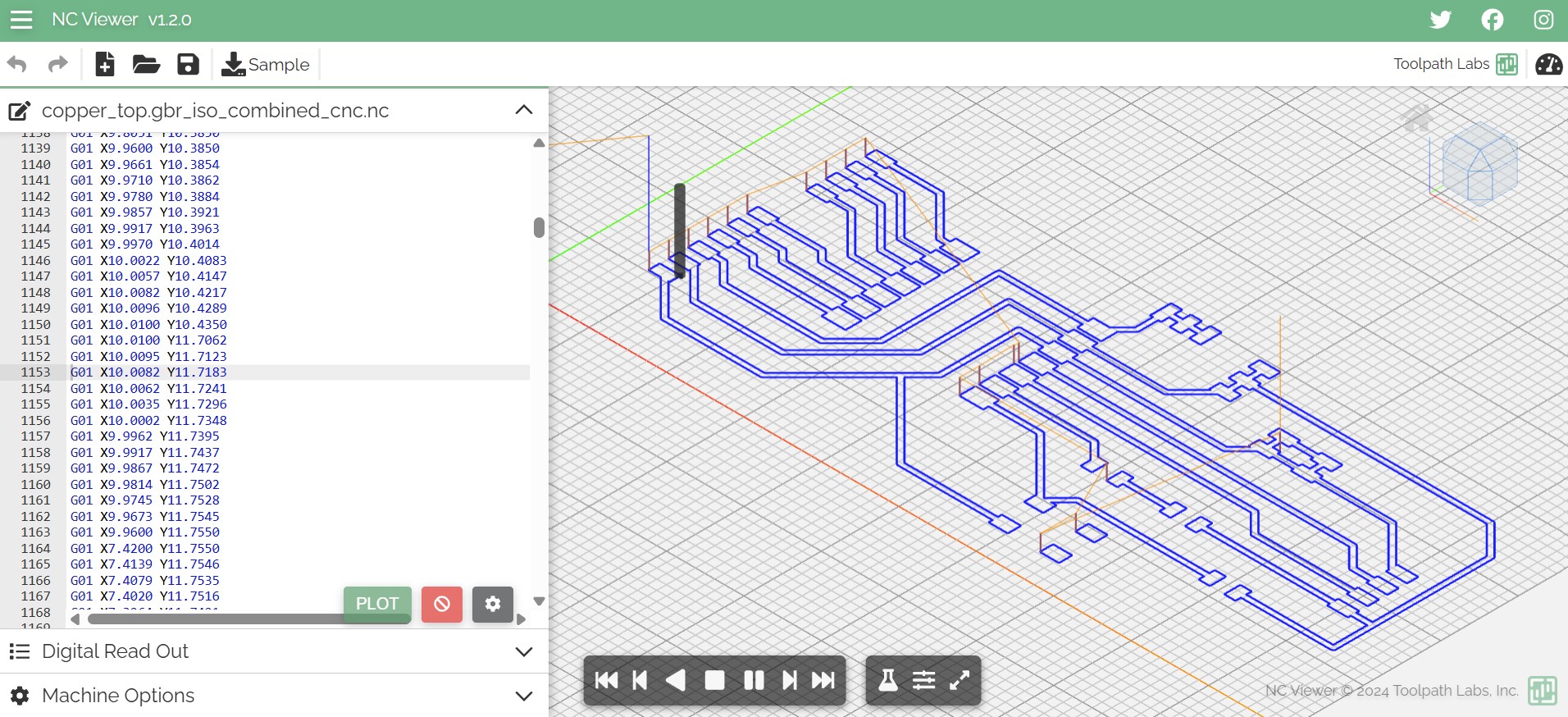Open the Twitter link icon

(x=1440, y=20)
